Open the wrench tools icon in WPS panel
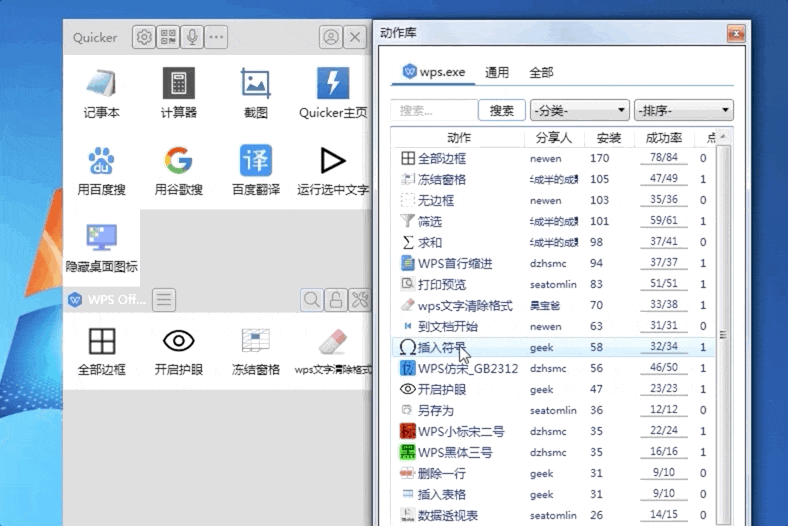Screen dimensions: 788x526 click(x=360, y=300)
